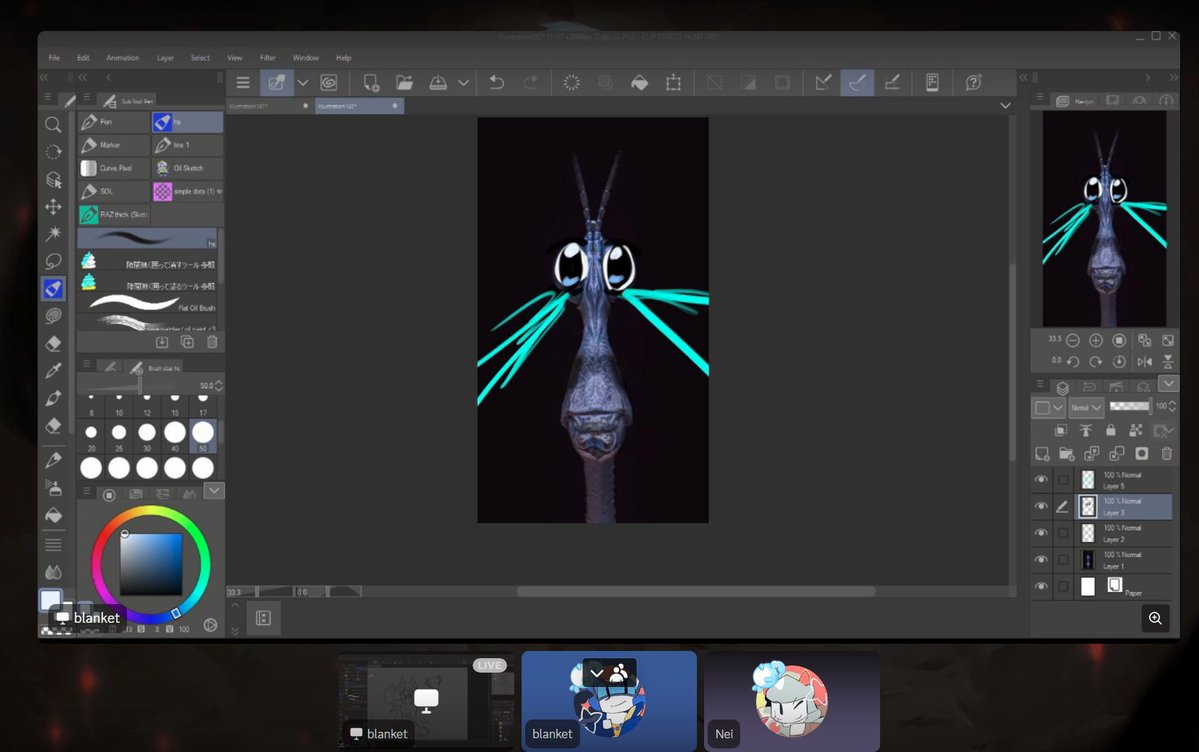This screenshot has height=752, width=1199.
Task: Open the Animation menu
Action: click(122, 57)
